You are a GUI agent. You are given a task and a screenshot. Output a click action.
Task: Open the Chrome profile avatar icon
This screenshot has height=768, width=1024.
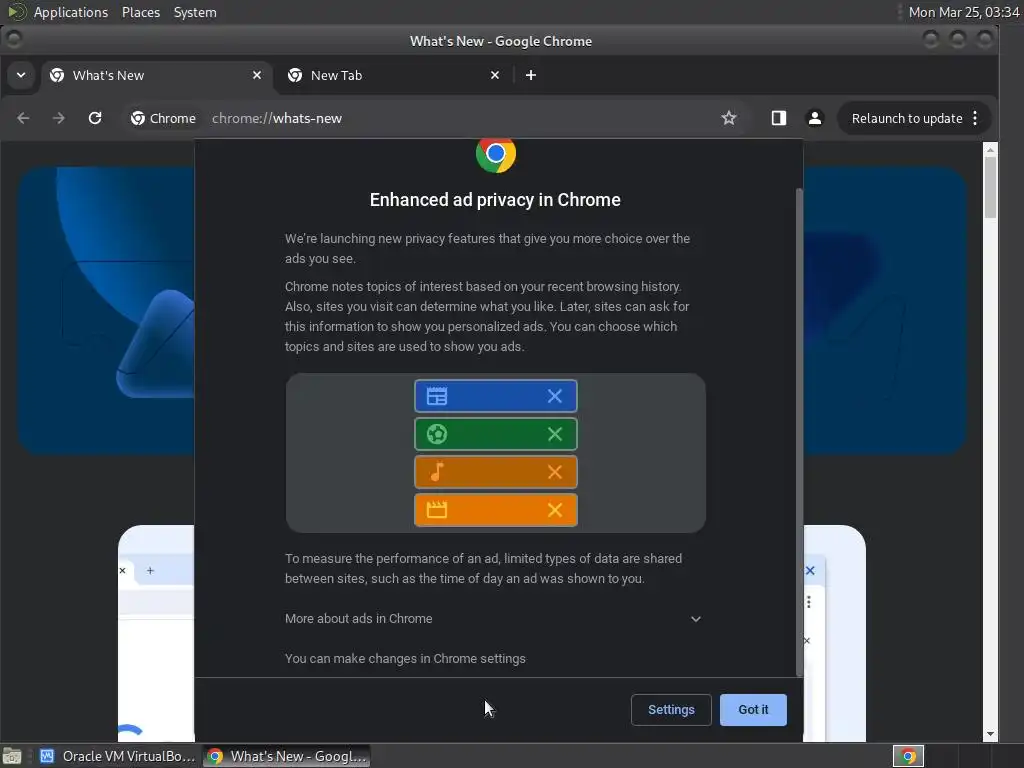tap(814, 118)
